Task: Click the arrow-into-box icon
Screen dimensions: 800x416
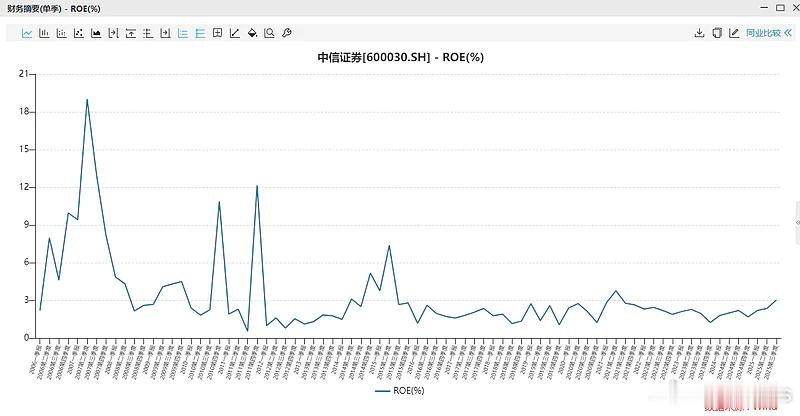Action: click(165, 33)
